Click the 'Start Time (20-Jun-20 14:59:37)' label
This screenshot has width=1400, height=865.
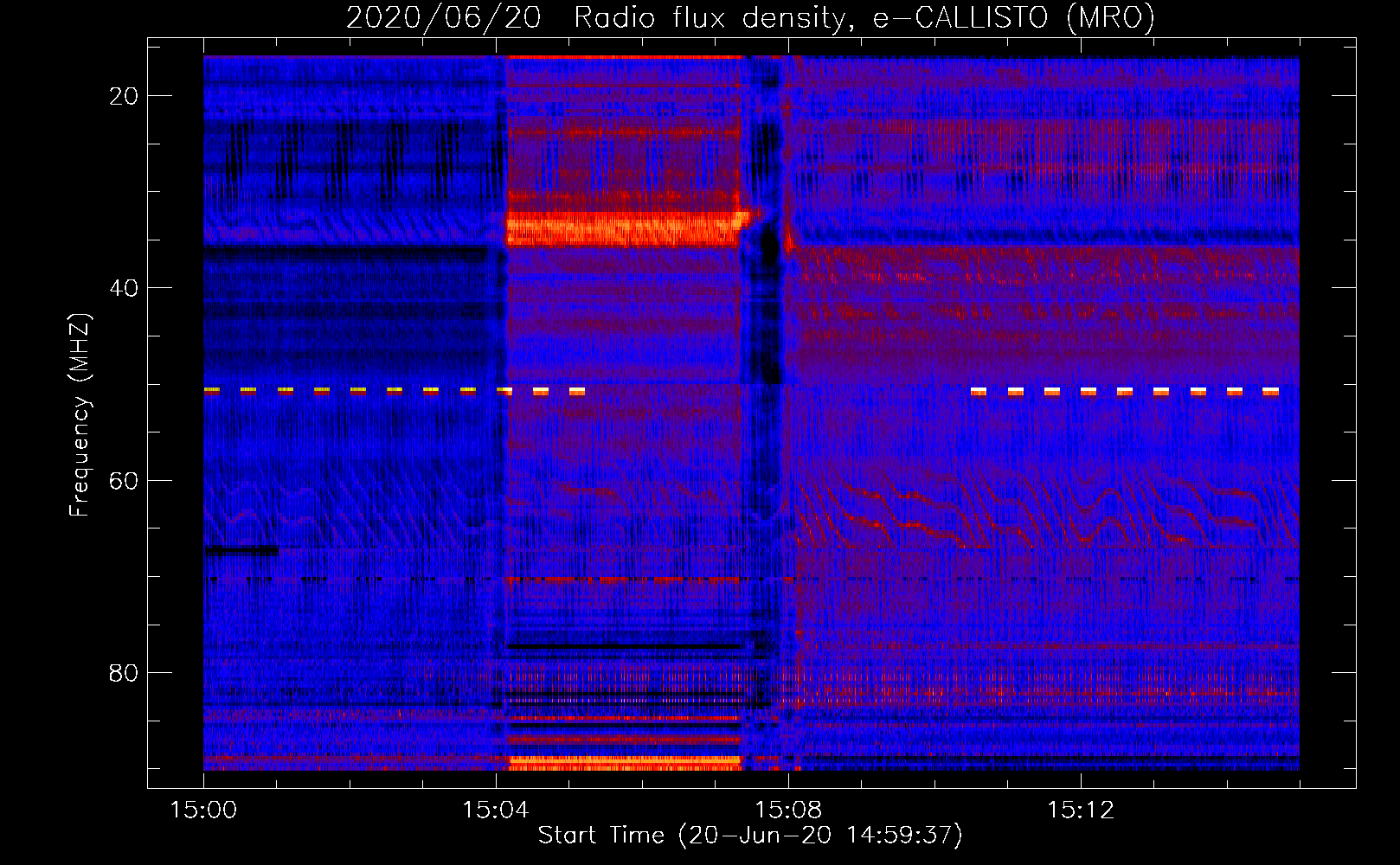coord(750,836)
